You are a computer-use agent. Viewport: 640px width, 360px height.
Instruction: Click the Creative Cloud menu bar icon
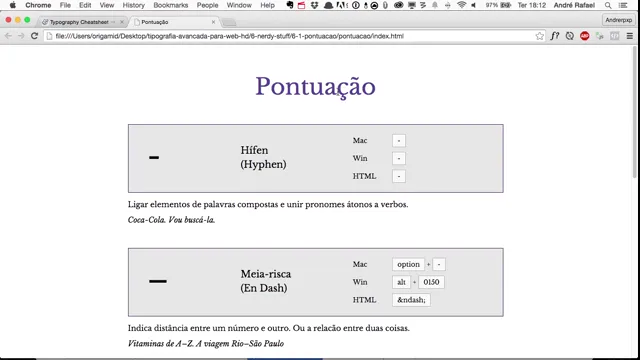(398, 5)
